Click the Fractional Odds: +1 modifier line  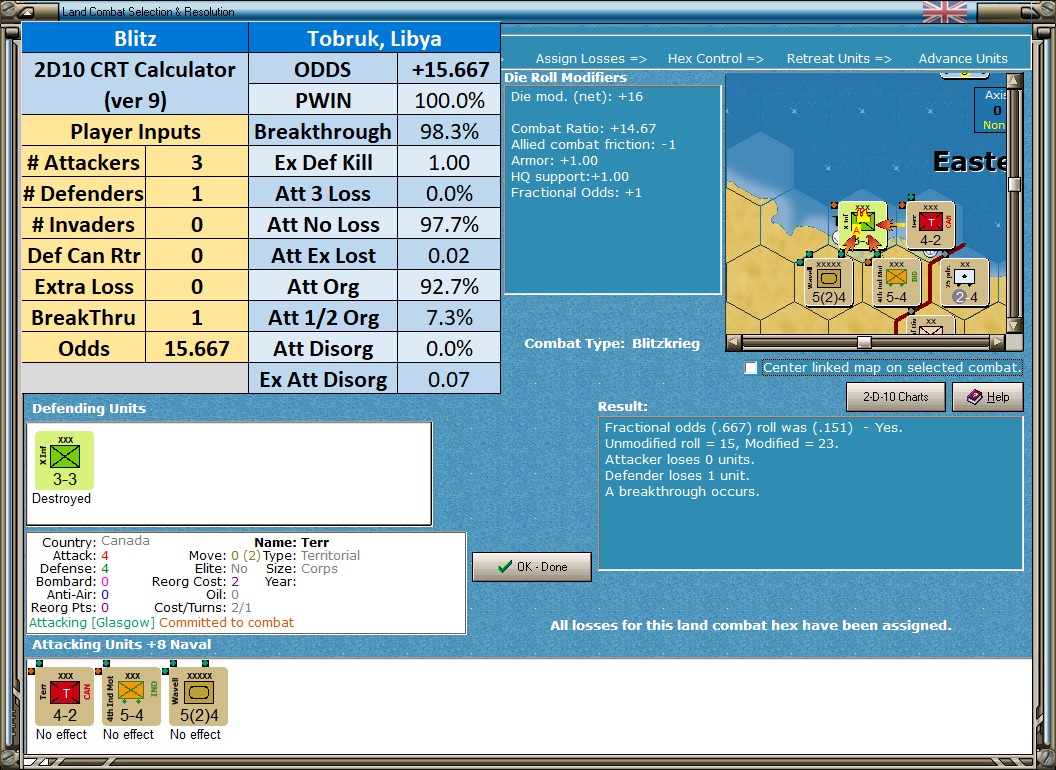click(576, 193)
